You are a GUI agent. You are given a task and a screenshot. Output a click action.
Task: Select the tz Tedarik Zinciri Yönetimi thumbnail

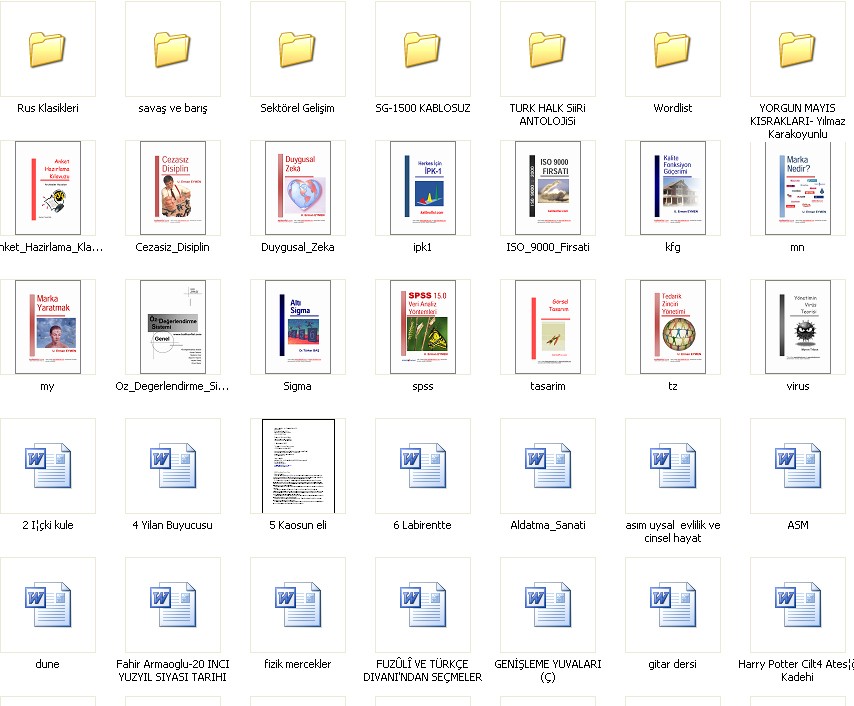[673, 327]
